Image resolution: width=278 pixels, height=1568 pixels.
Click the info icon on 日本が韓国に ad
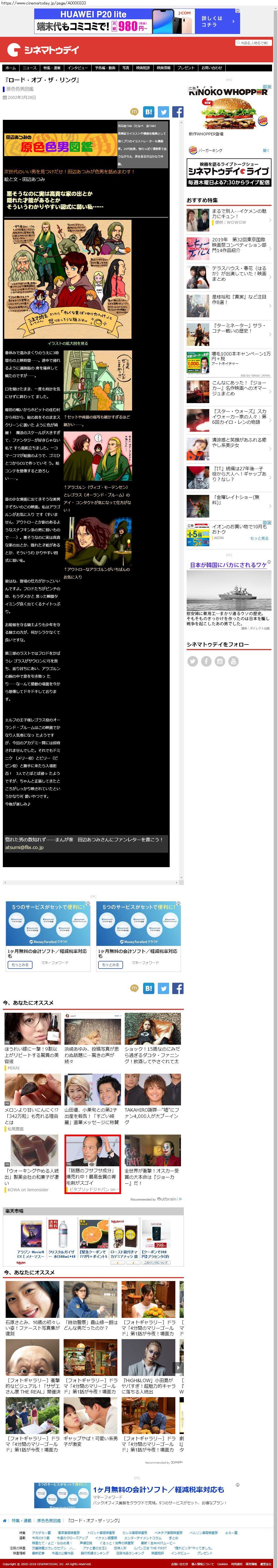269,562
